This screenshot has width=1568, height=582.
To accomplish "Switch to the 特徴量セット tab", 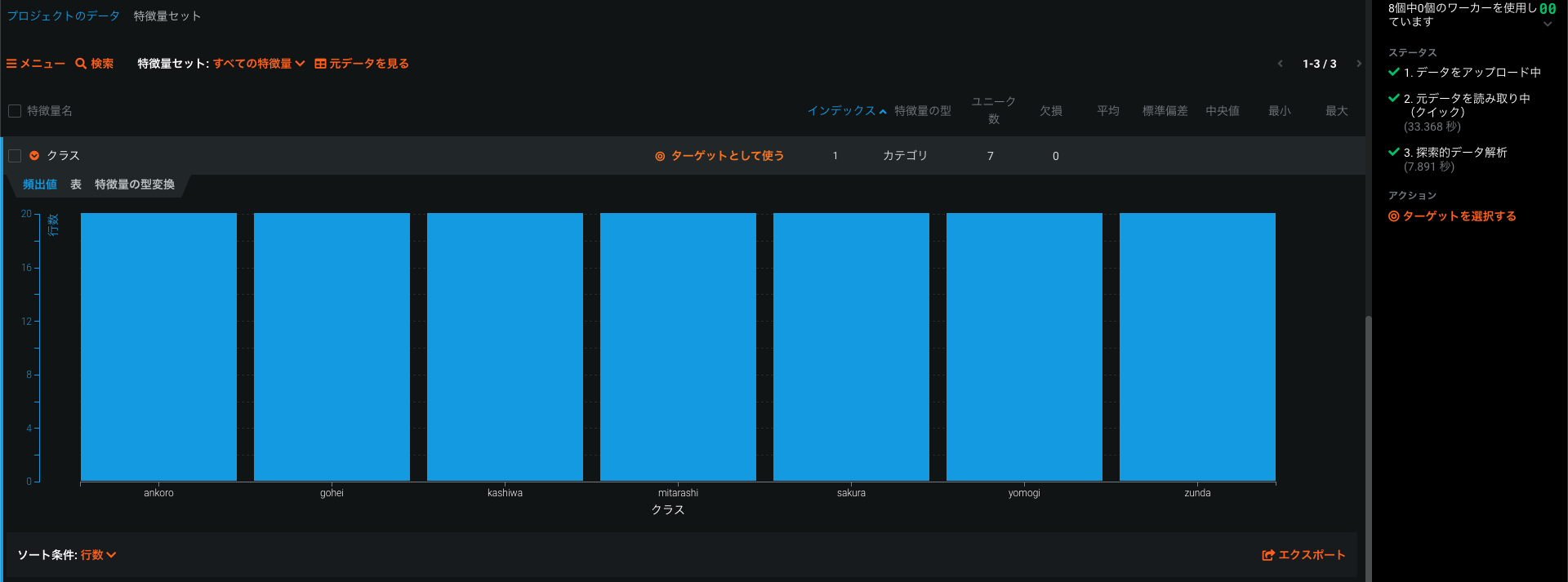I will (167, 16).
